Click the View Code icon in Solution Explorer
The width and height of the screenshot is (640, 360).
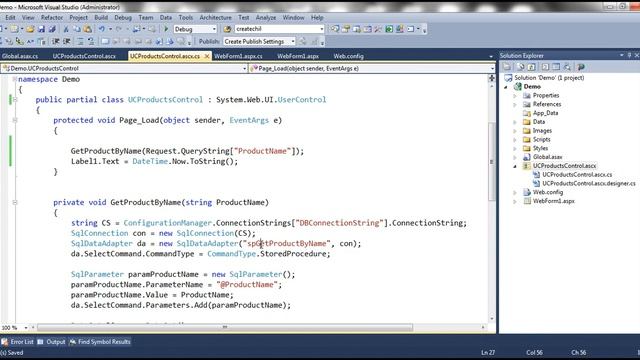point(545,67)
